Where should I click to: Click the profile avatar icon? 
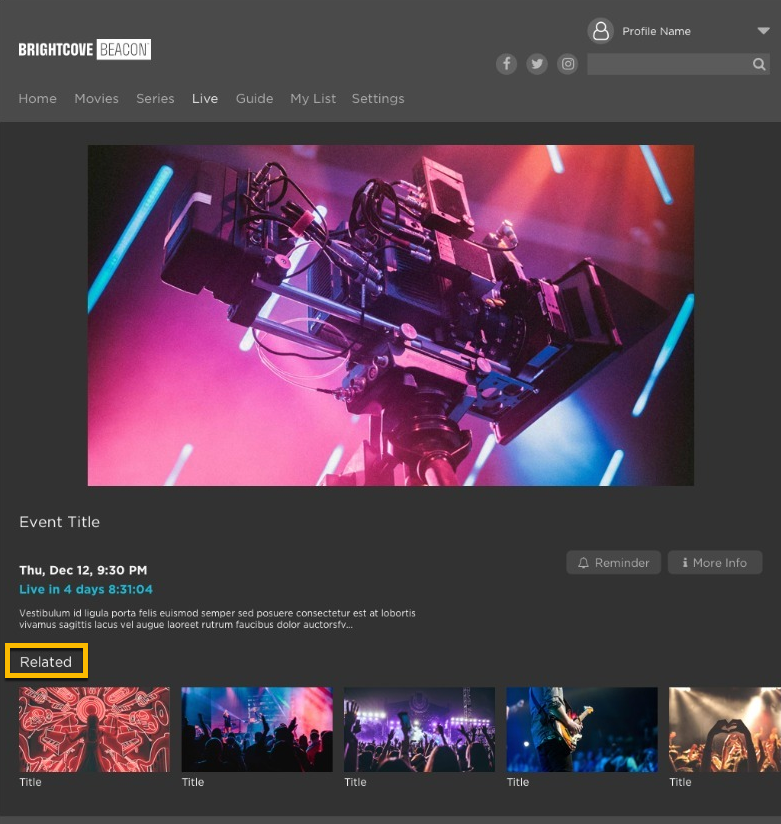click(x=601, y=31)
